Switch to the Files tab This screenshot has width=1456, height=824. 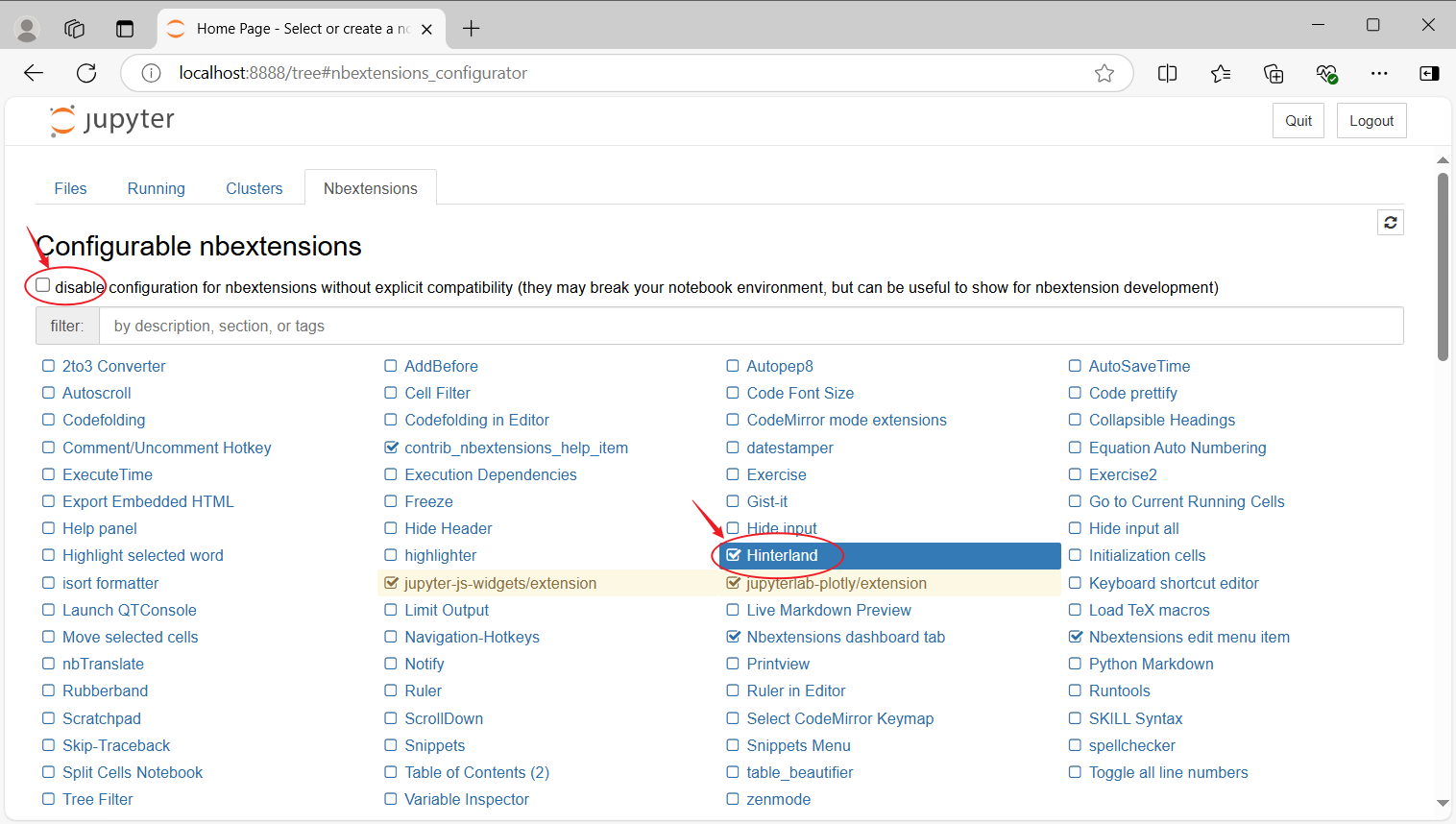pyautogui.click(x=70, y=188)
